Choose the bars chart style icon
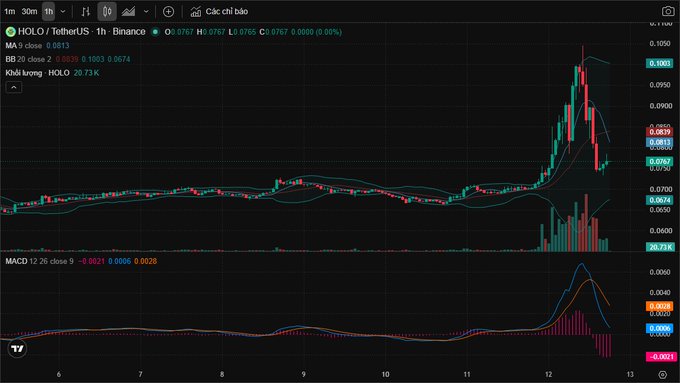The image size is (680, 383). pos(86,11)
